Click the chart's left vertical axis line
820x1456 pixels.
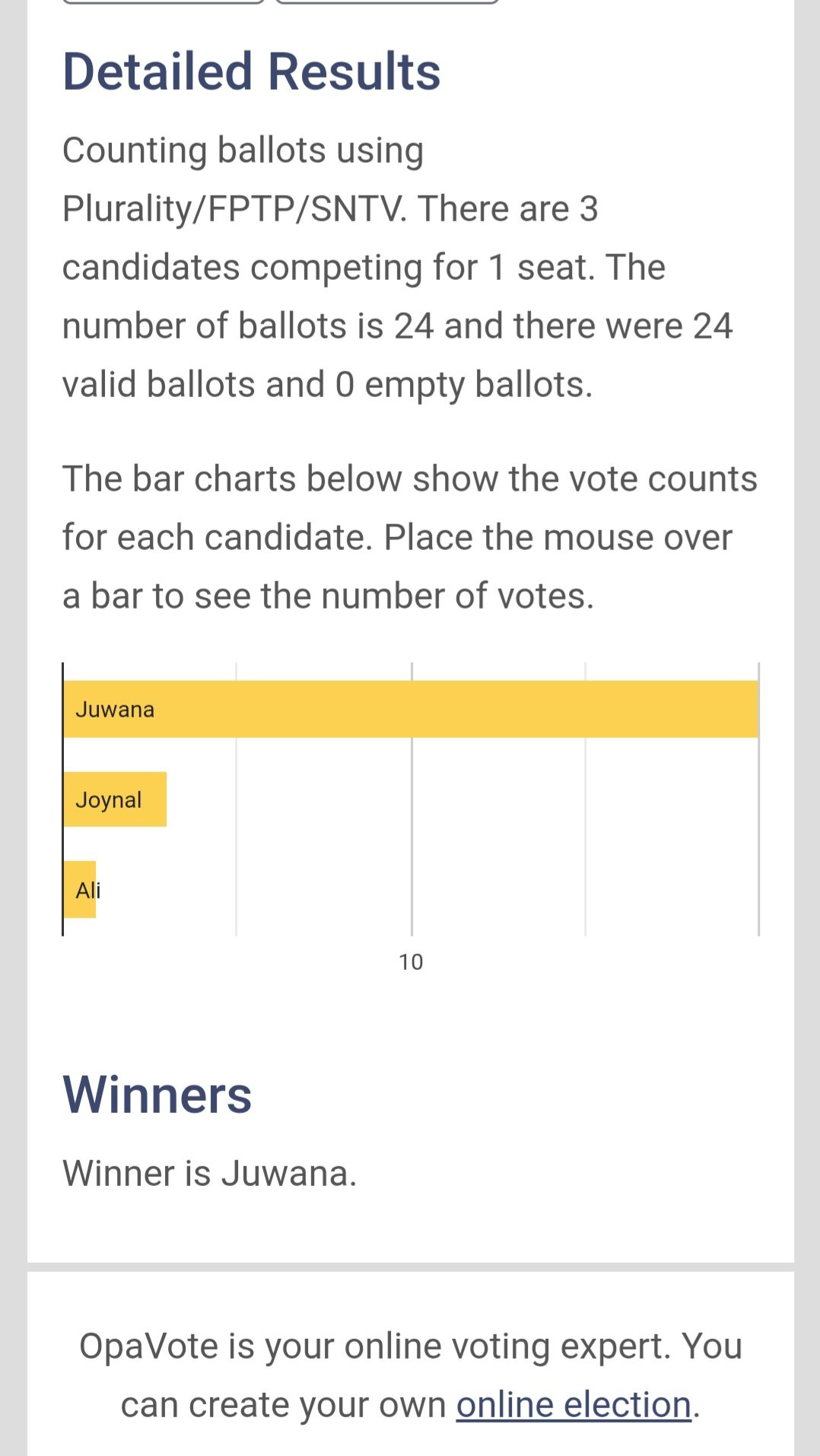pyautogui.click(x=63, y=799)
